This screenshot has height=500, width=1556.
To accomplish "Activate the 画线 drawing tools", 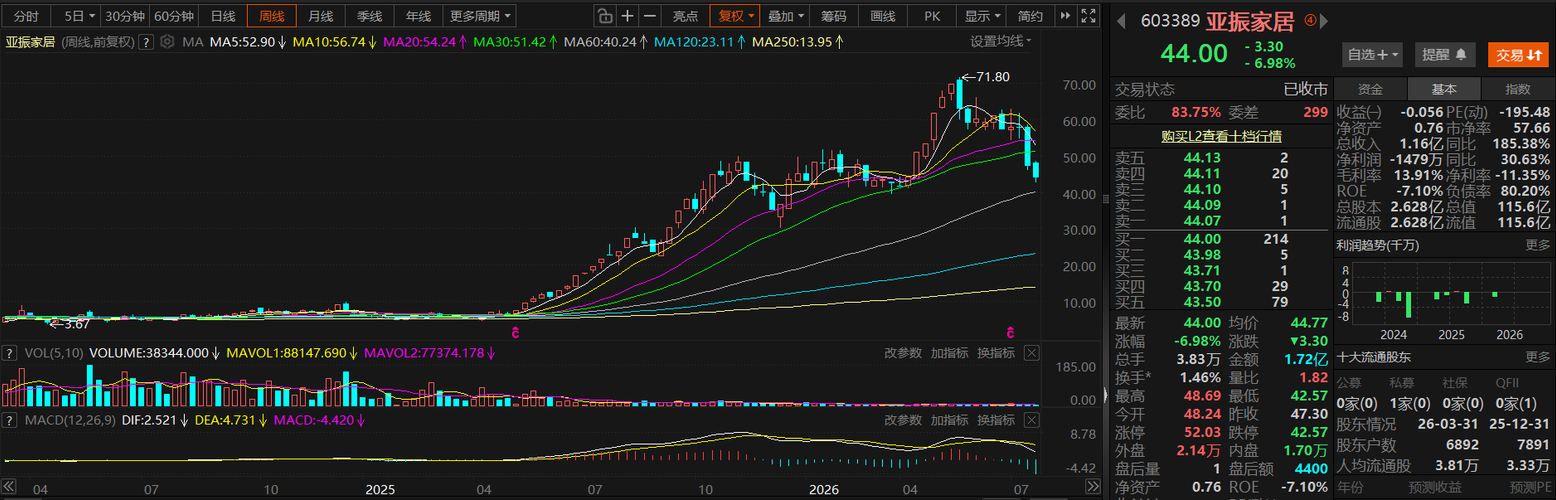I will tap(883, 16).
